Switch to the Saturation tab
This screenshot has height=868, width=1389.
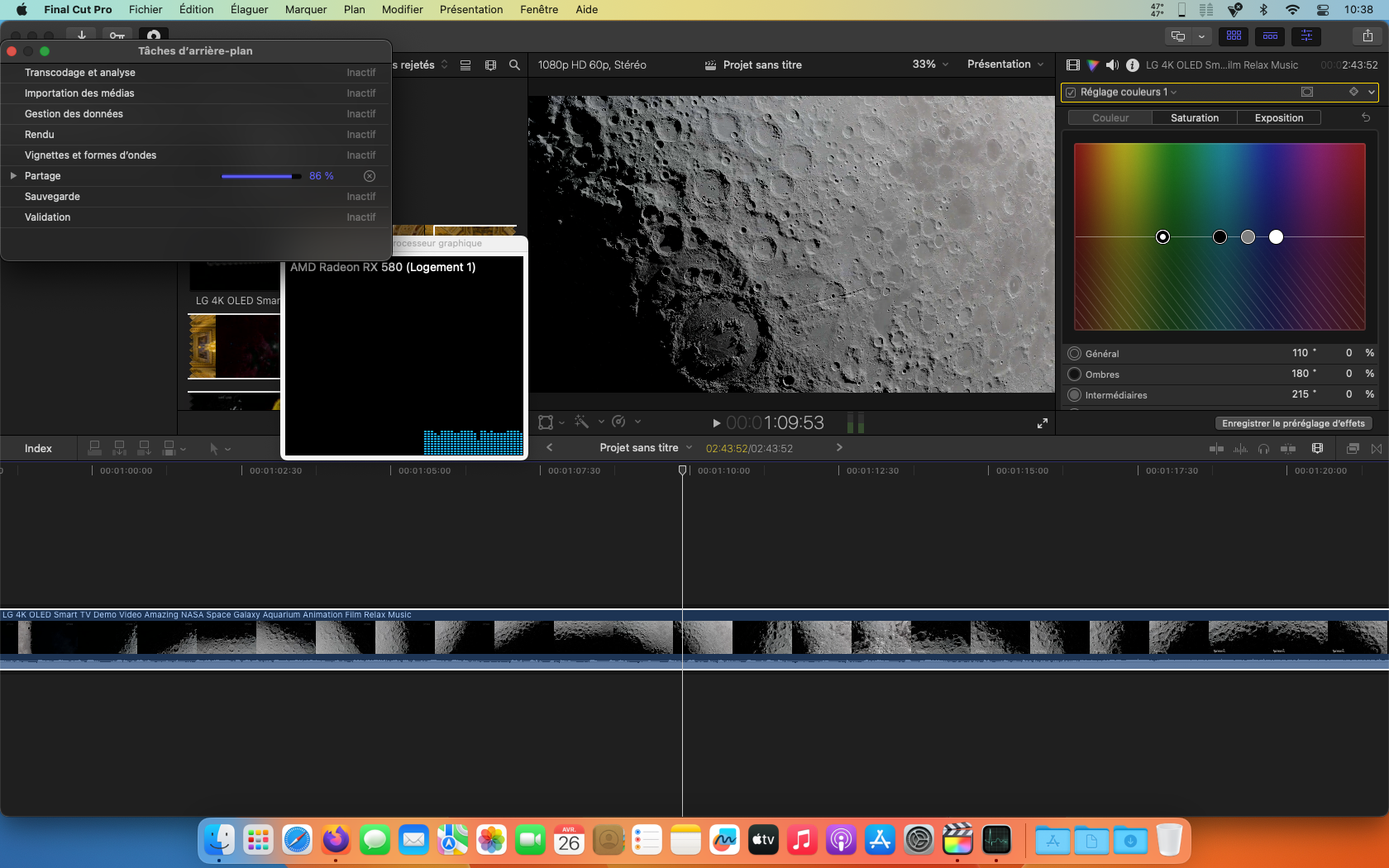(x=1194, y=118)
